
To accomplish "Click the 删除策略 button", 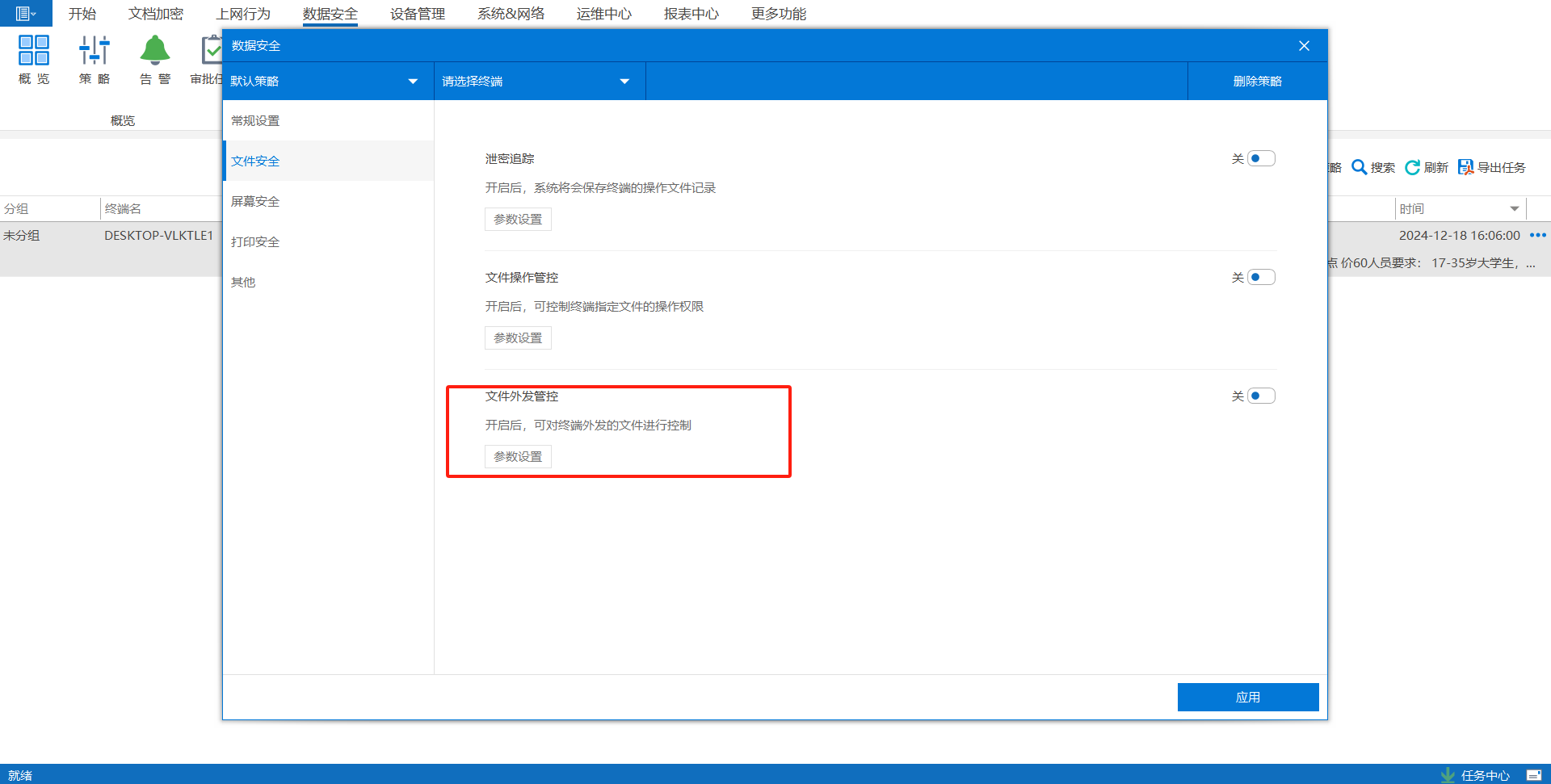I will point(1257,81).
